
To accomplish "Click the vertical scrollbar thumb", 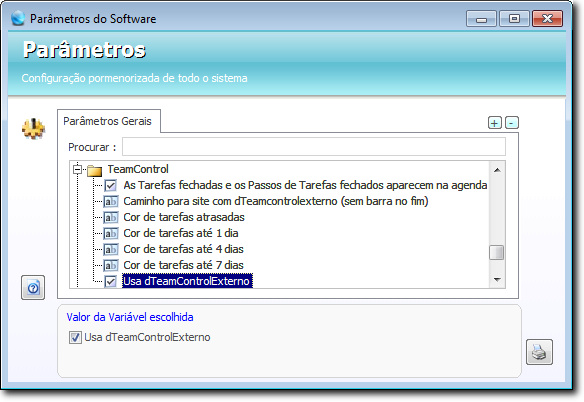I will pyautogui.click(x=496, y=252).
